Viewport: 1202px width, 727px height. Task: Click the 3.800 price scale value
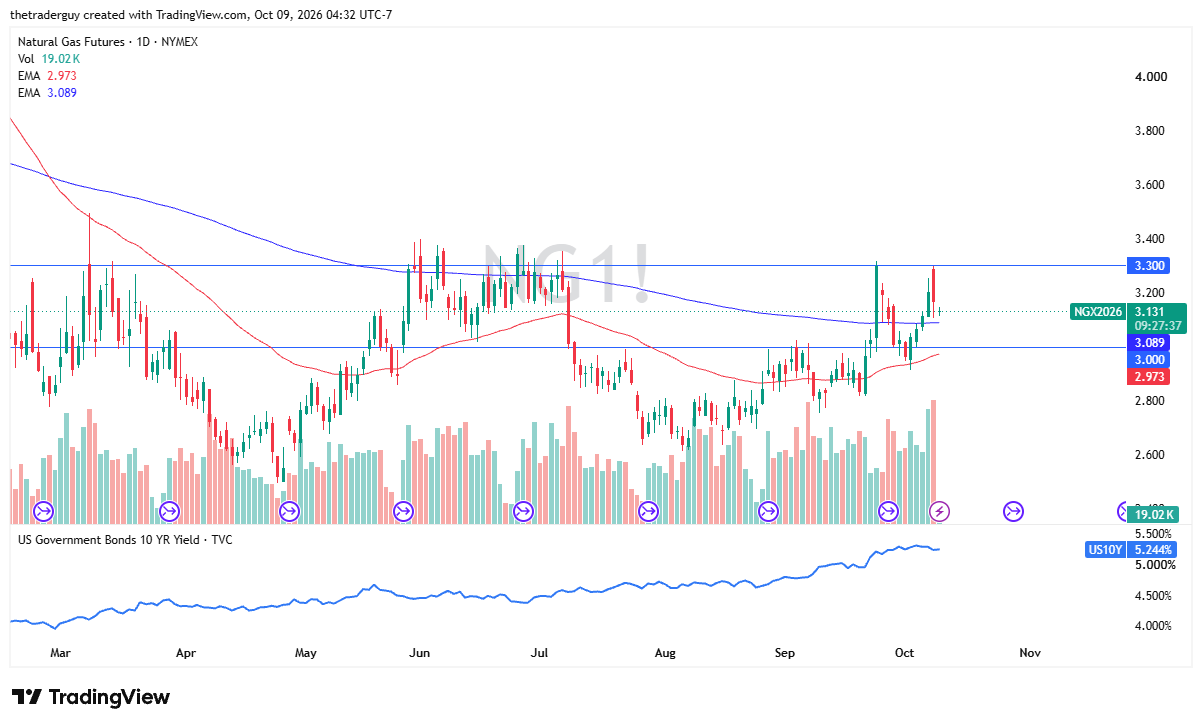1149,131
